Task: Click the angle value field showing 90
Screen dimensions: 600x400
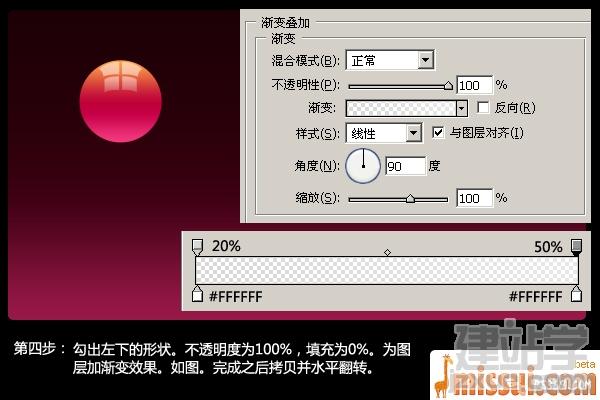Action: tap(405, 166)
